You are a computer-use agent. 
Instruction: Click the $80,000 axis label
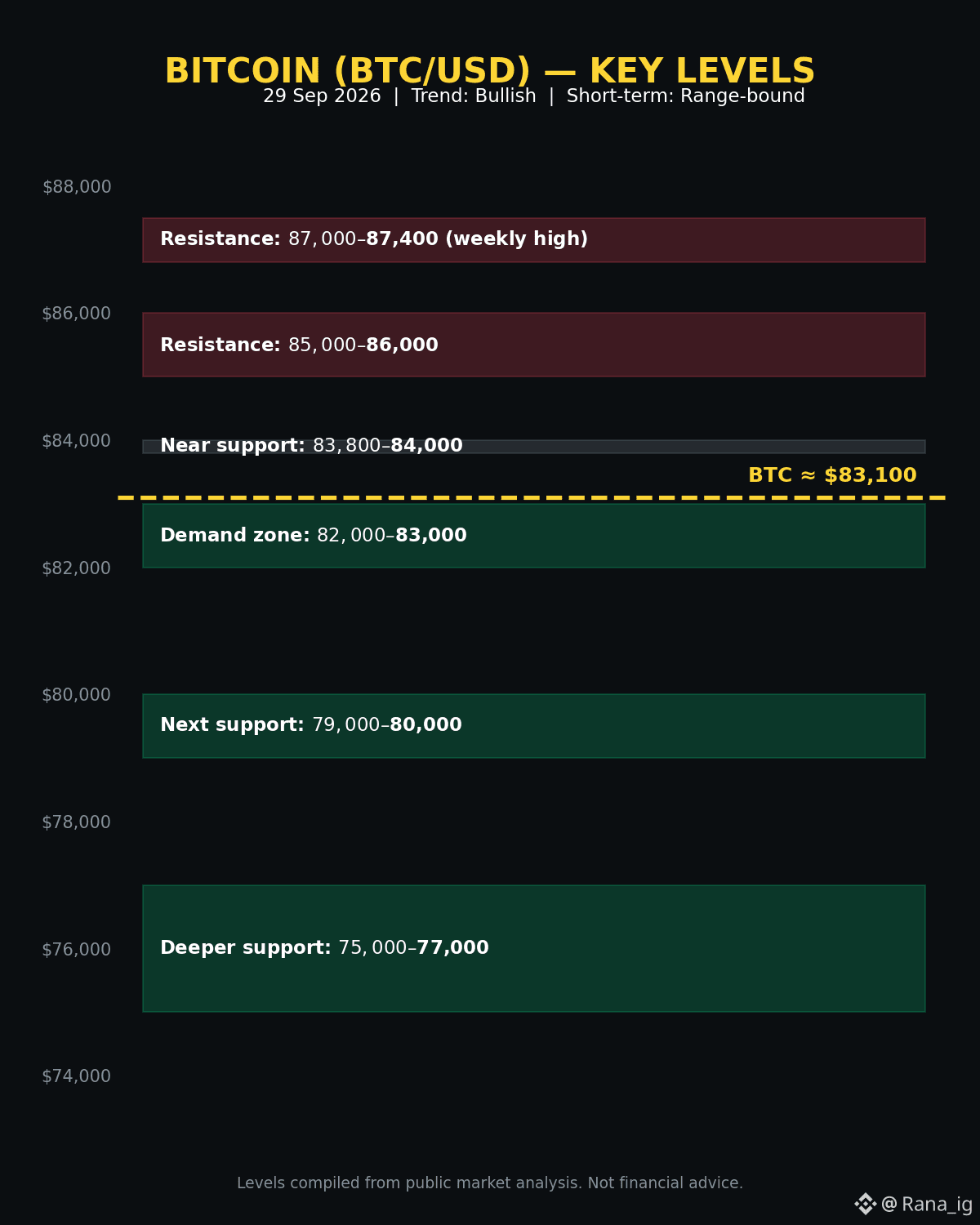(77, 695)
